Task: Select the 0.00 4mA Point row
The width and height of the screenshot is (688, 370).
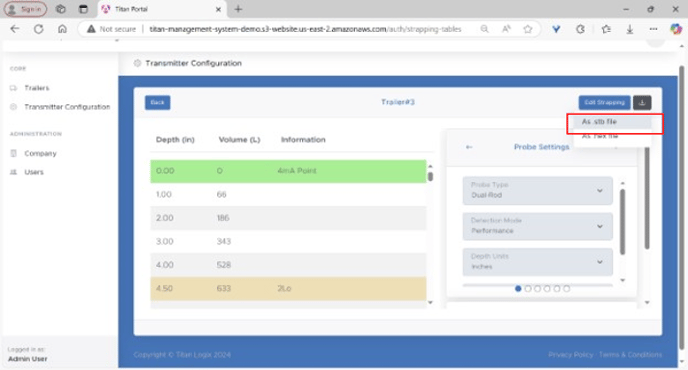Action: tap(288, 171)
